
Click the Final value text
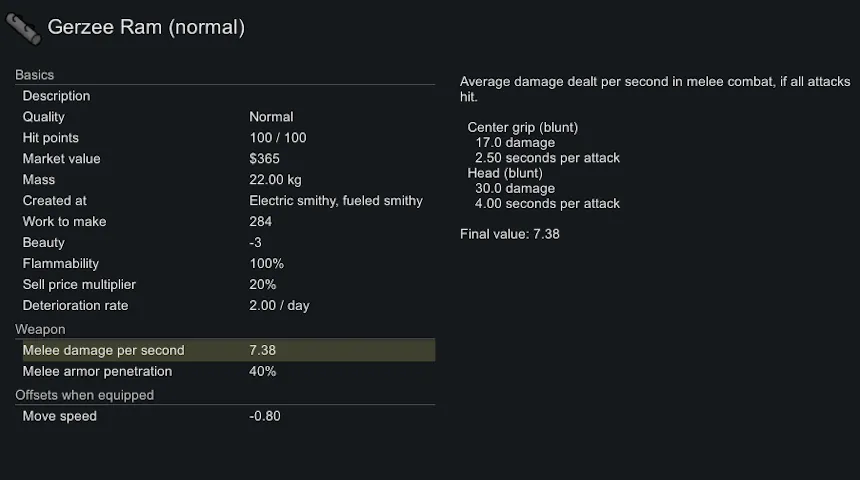point(509,234)
